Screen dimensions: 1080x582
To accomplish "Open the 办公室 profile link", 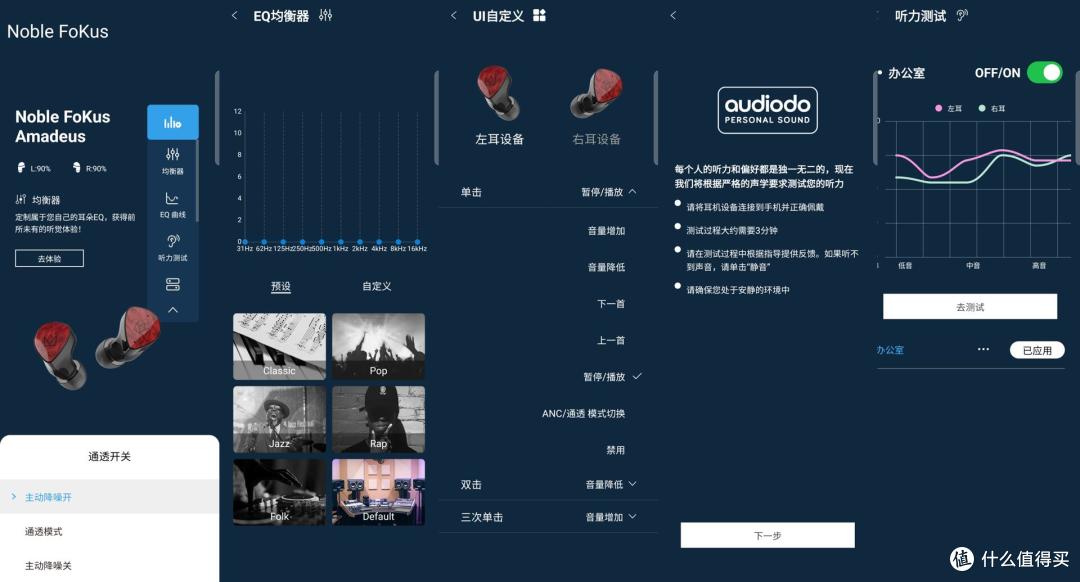I will coord(890,350).
